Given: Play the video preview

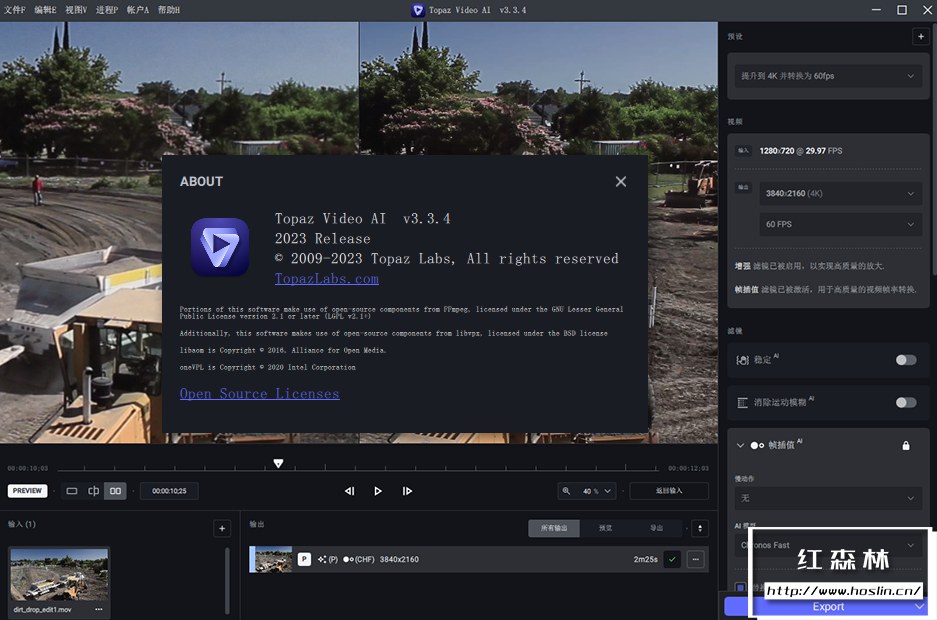Looking at the screenshot, I should coord(378,491).
